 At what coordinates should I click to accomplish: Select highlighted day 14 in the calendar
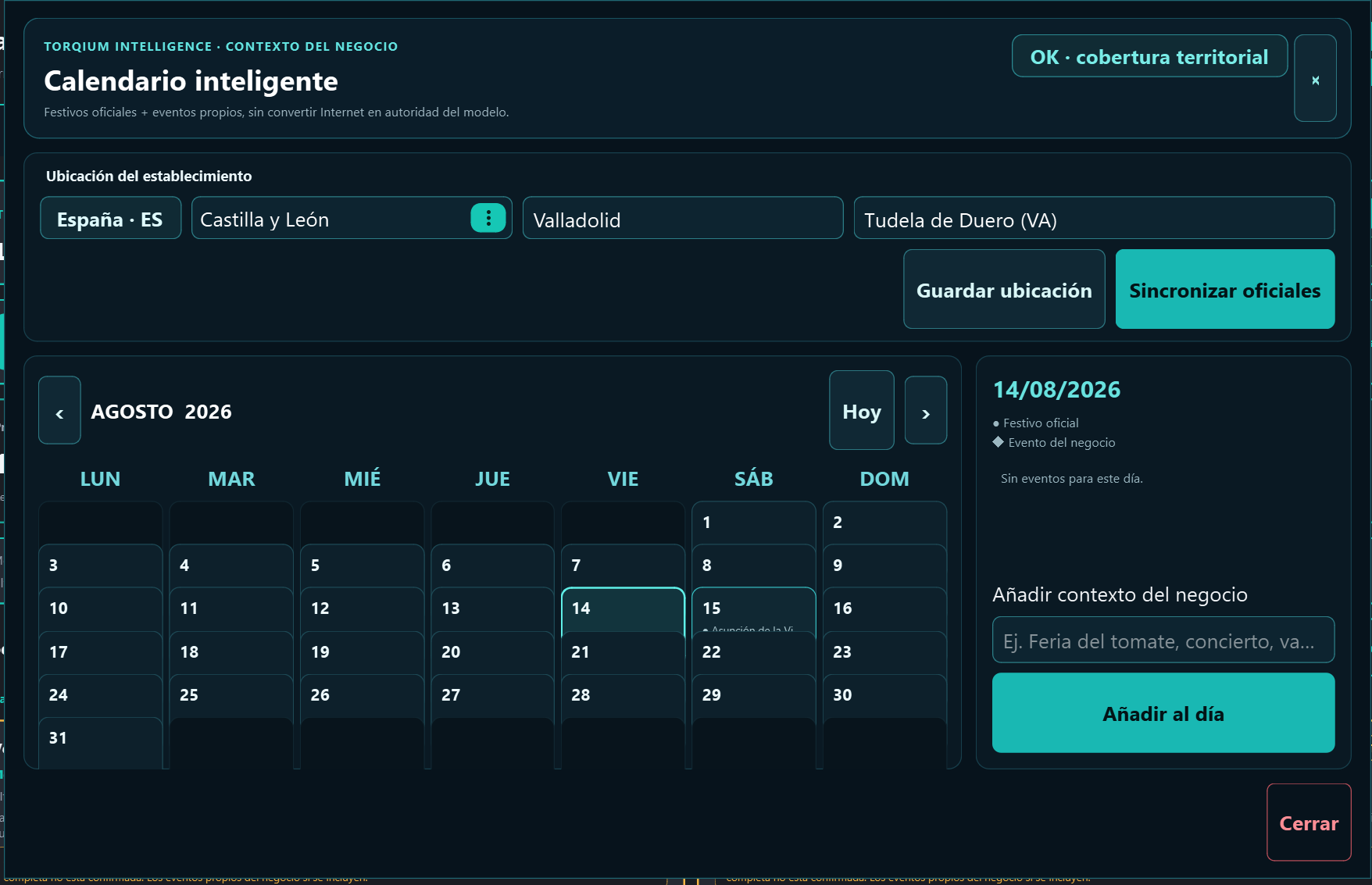click(x=623, y=609)
